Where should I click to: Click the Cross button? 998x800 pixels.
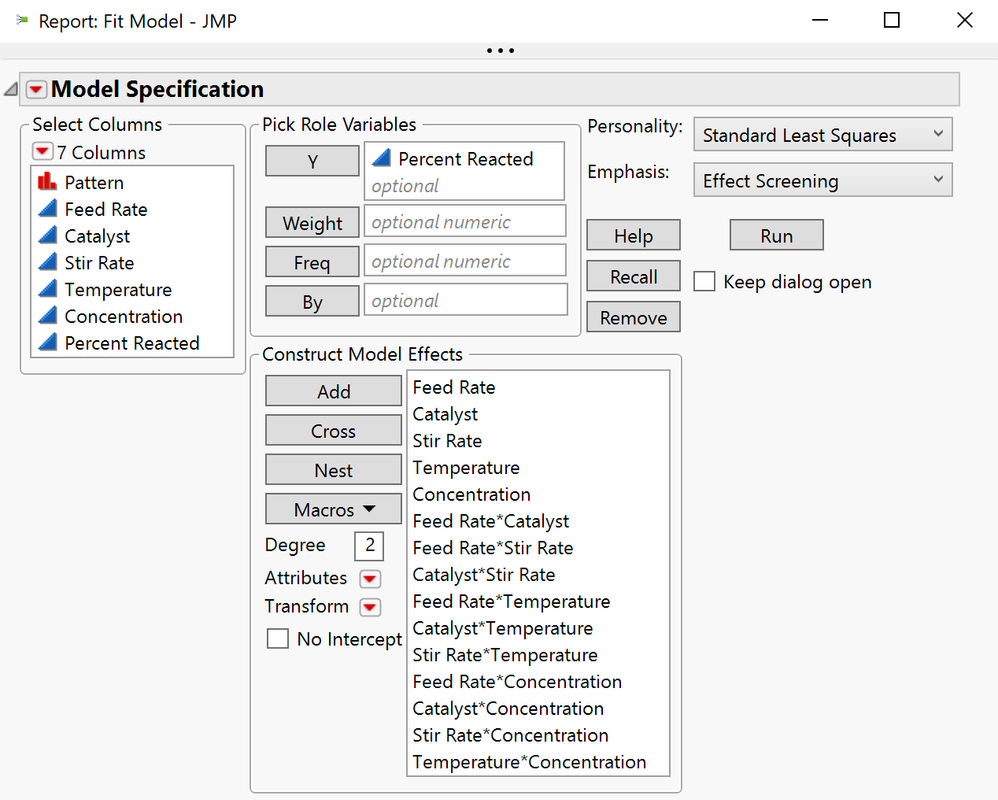(333, 430)
